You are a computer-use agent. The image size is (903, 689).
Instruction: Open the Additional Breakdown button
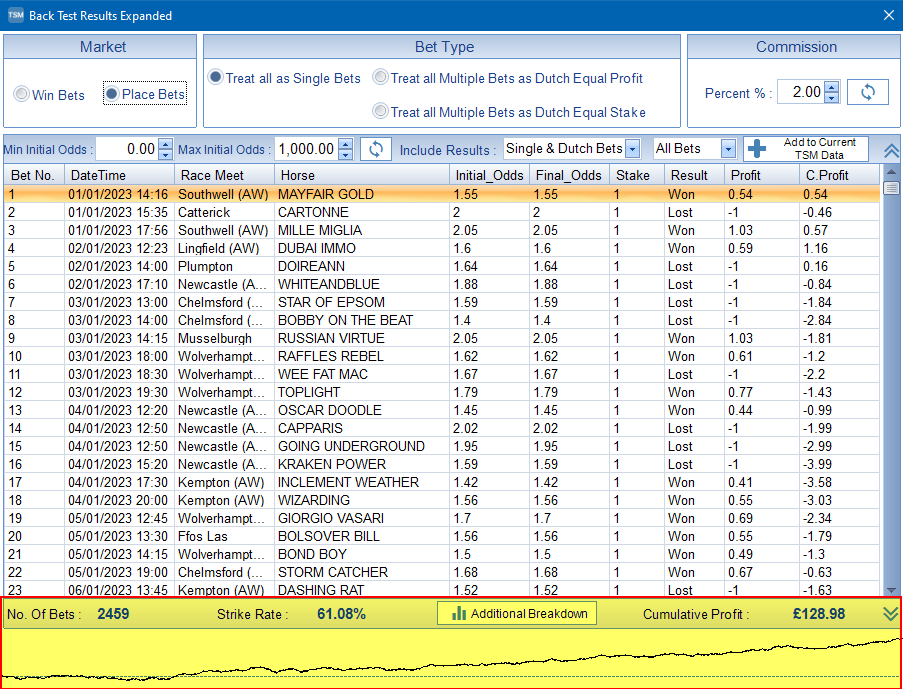(x=517, y=613)
